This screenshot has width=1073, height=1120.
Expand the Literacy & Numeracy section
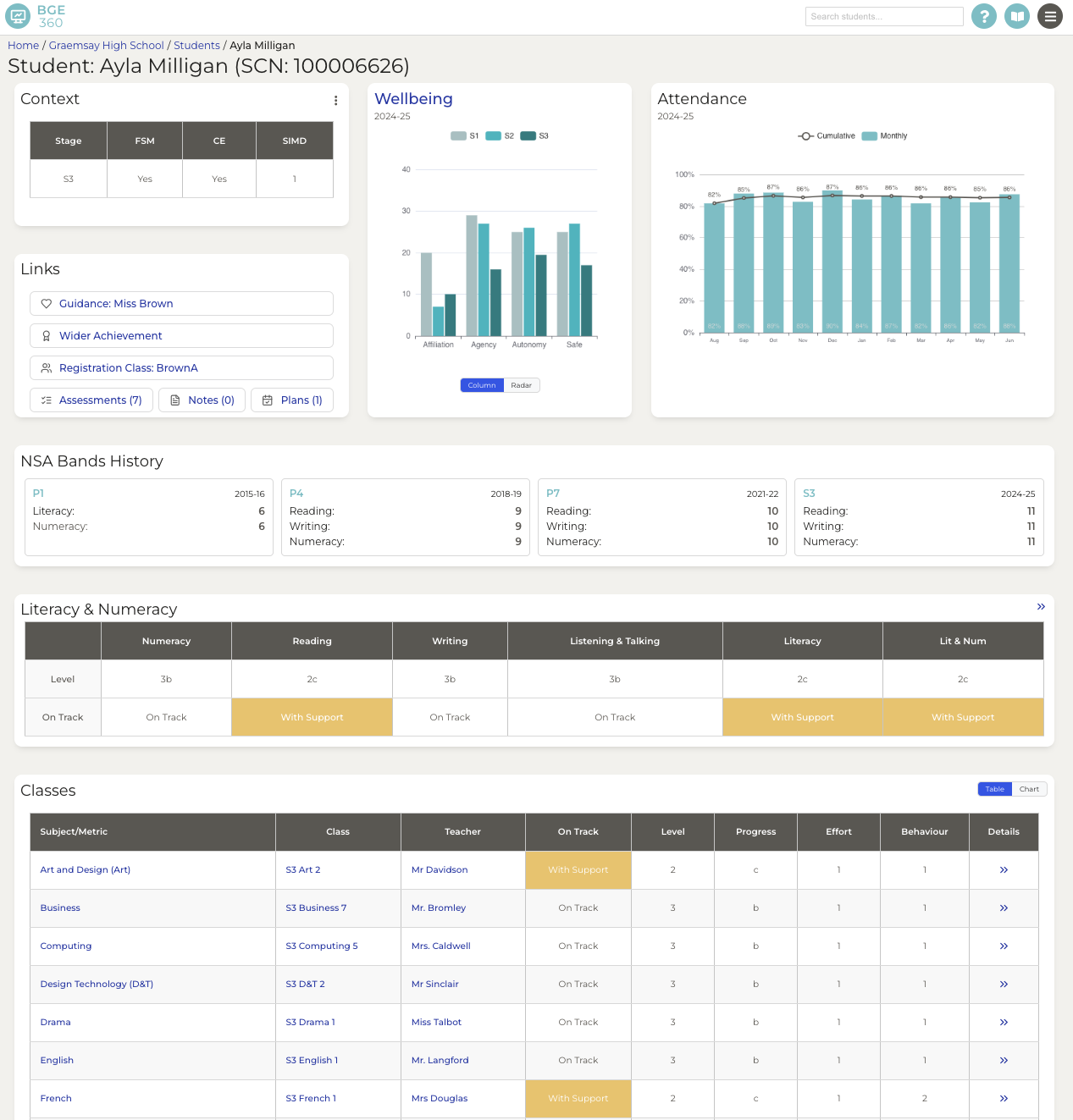tap(1041, 607)
